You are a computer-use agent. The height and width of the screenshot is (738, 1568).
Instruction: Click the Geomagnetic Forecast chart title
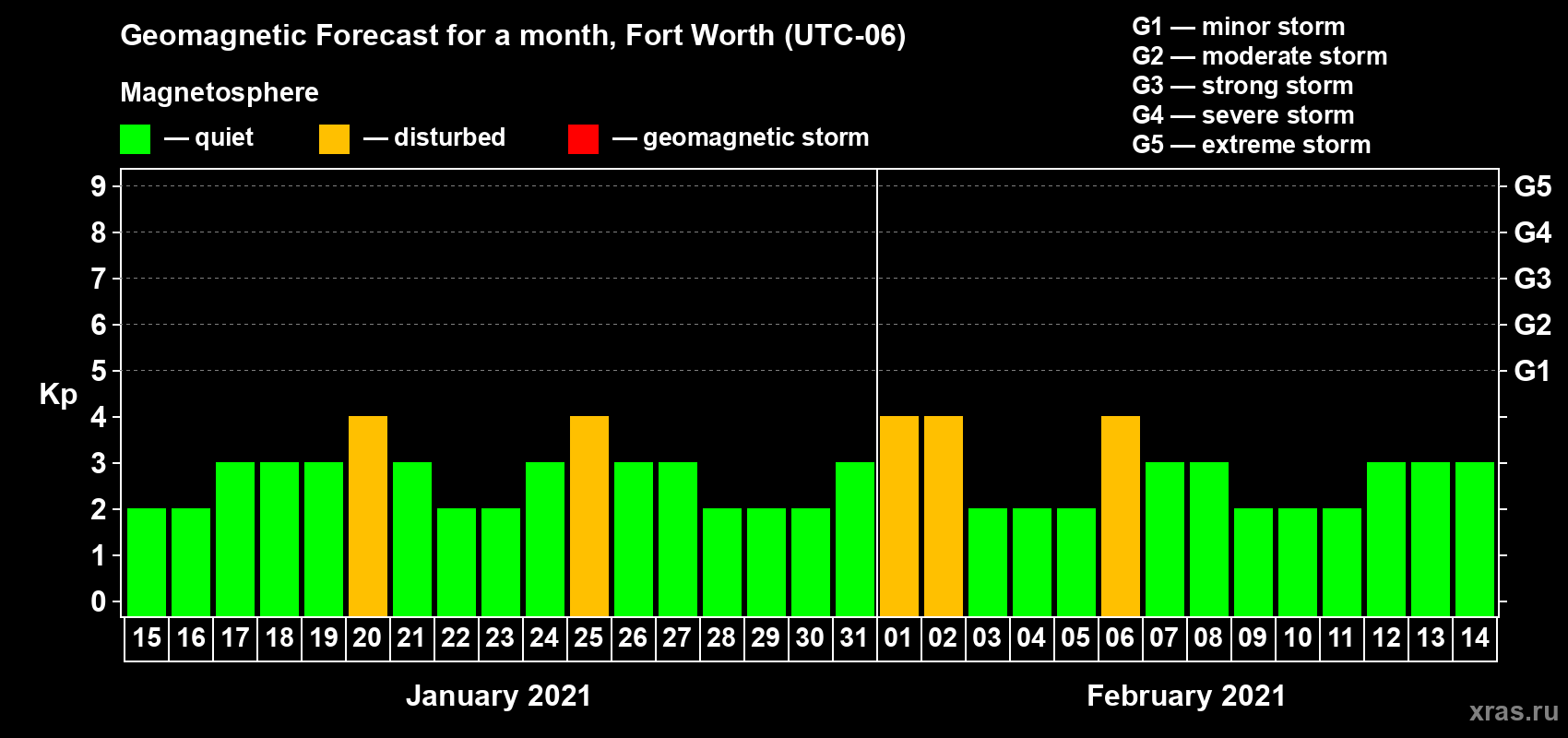(x=513, y=36)
